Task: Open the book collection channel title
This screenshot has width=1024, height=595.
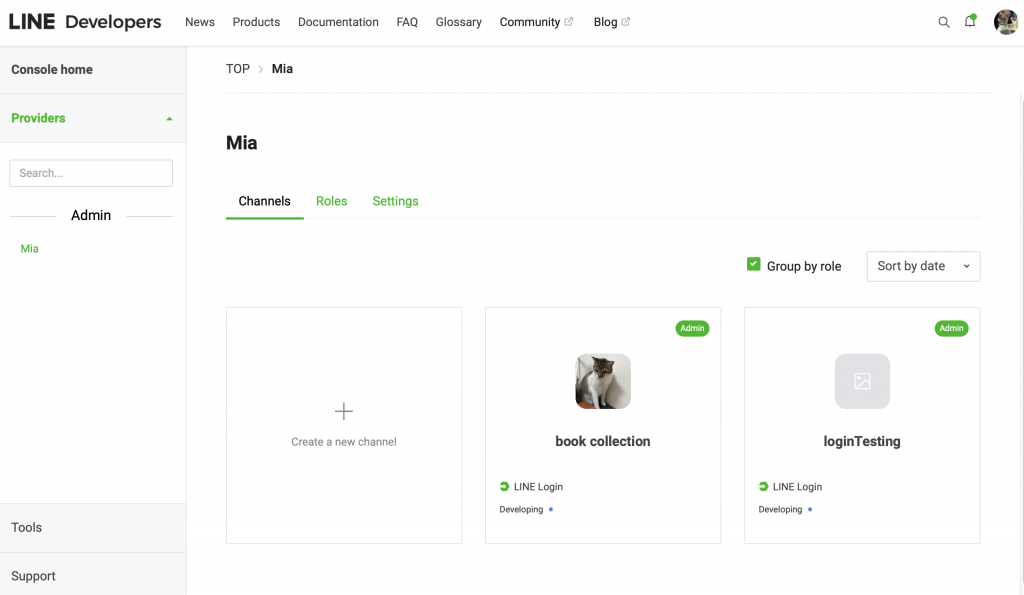Action: tap(603, 442)
